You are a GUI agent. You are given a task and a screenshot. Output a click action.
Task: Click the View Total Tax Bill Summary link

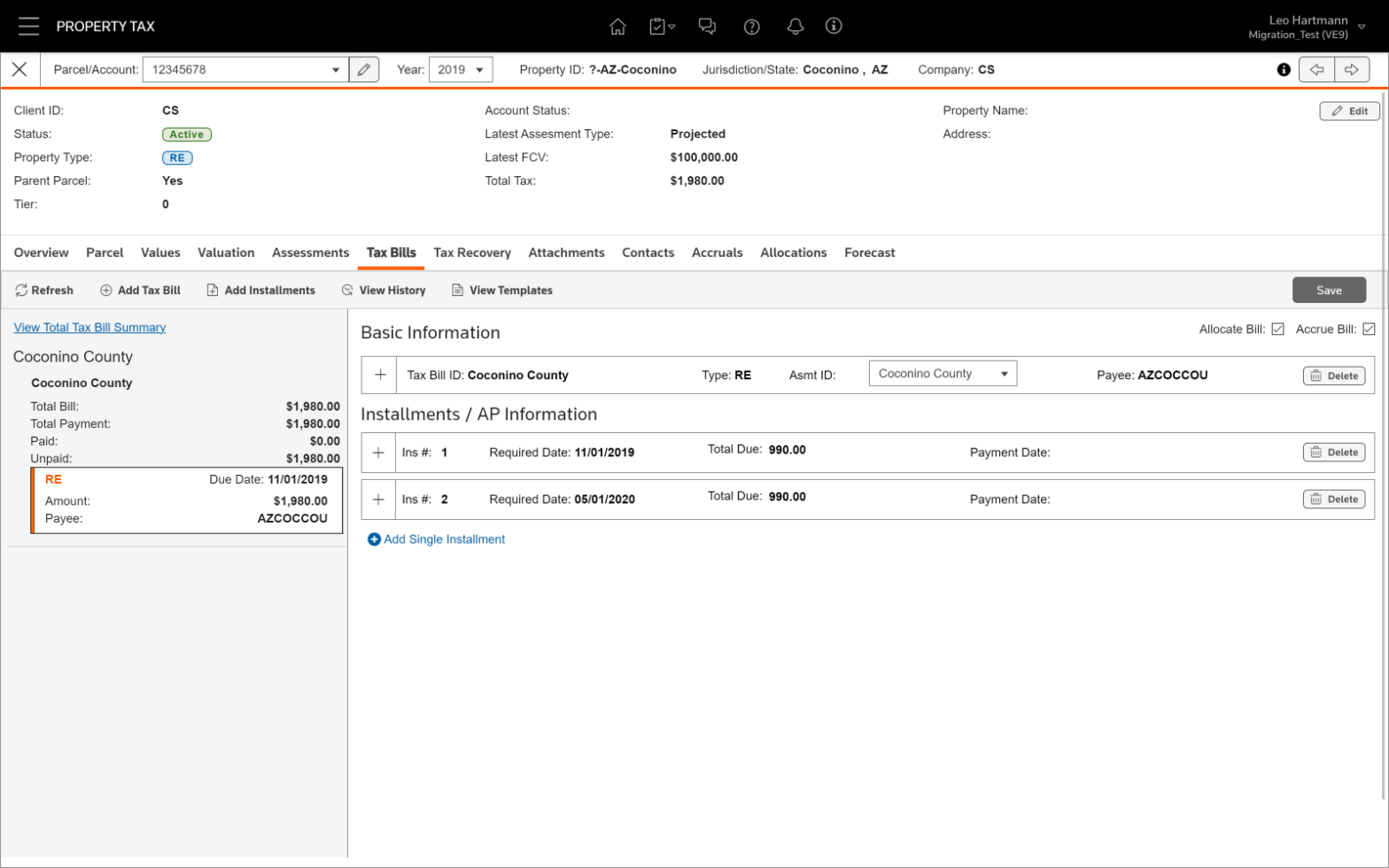pyautogui.click(x=89, y=328)
